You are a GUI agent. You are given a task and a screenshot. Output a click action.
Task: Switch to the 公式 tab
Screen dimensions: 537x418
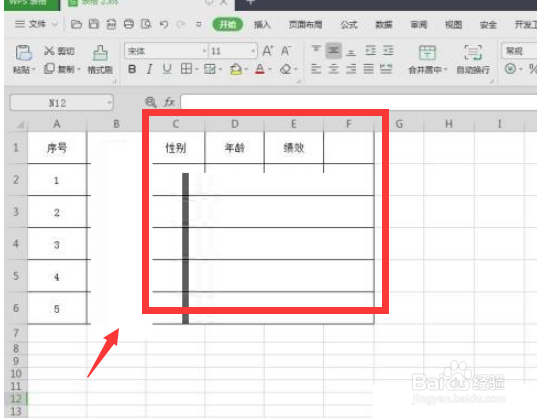pyautogui.click(x=349, y=24)
